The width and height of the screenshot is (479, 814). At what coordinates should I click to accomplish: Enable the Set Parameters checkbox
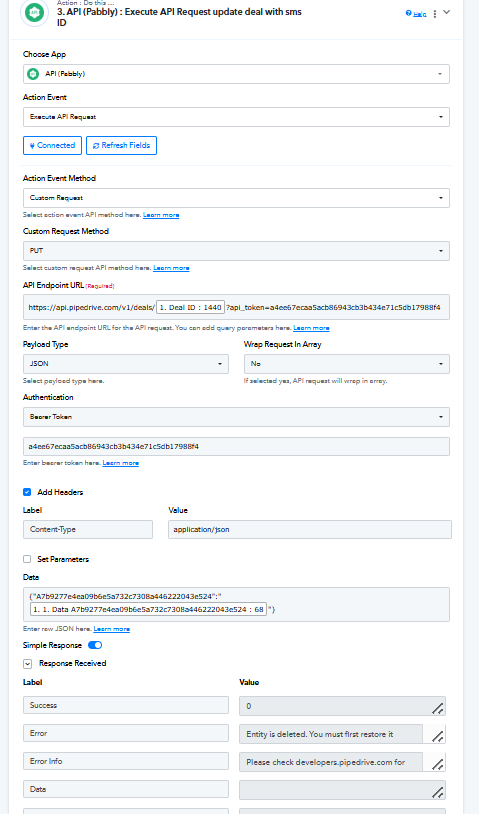27,559
